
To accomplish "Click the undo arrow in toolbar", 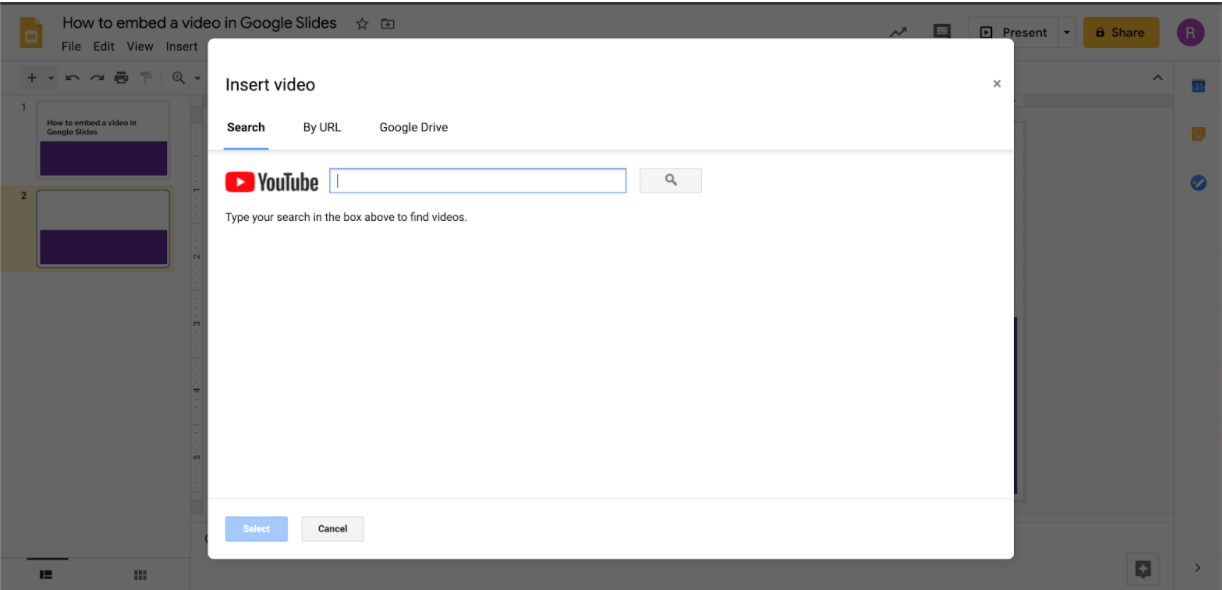I will 73,78.
